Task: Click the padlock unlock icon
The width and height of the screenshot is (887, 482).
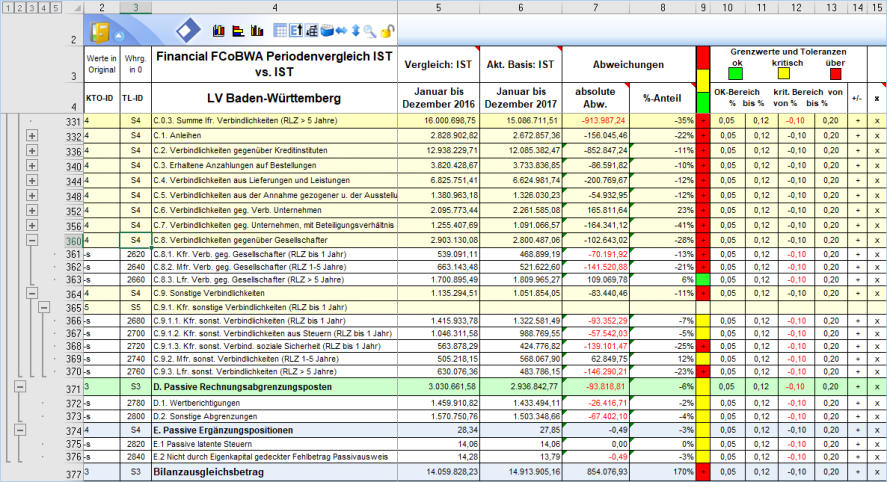Action: [386, 32]
